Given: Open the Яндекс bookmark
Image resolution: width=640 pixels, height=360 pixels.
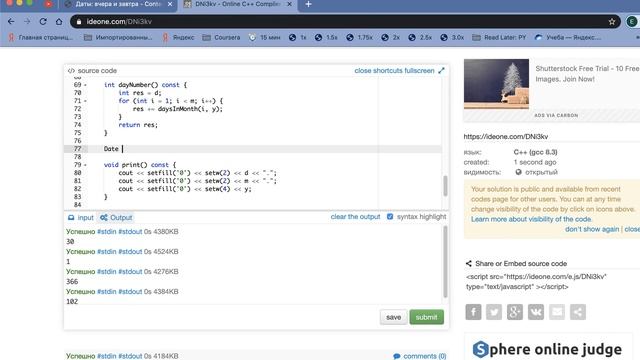Looking at the screenshot, I should [x=178, y=38].
